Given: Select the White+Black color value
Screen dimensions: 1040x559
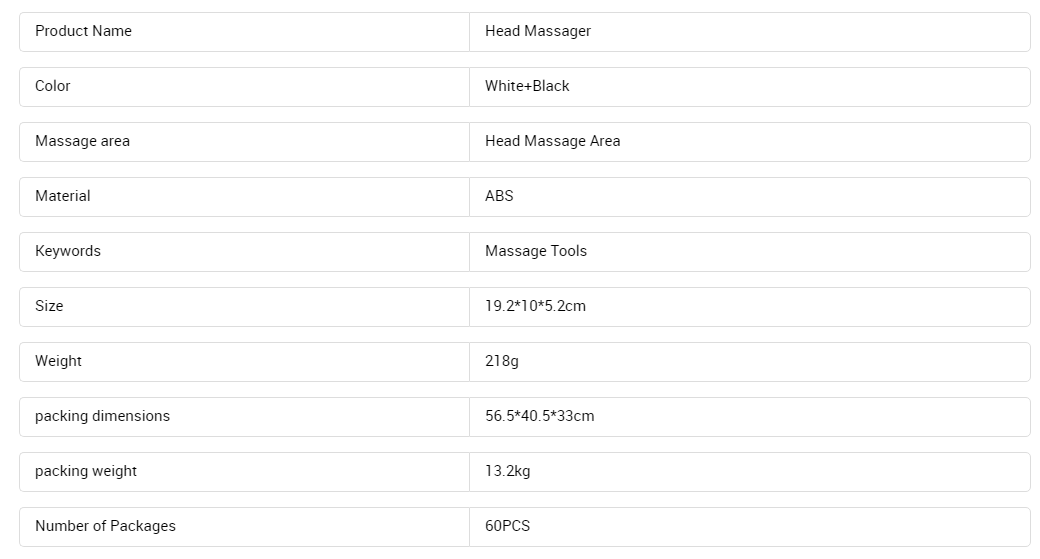Looking at the screenshot, I should click(x=527, y=86).
